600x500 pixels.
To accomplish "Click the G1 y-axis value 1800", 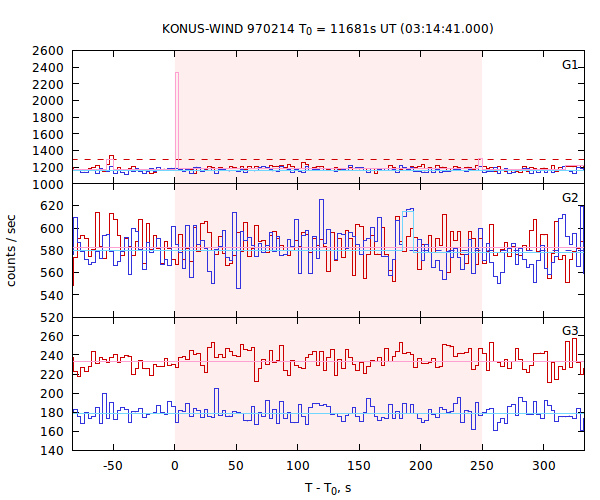I will click(48, 117).
